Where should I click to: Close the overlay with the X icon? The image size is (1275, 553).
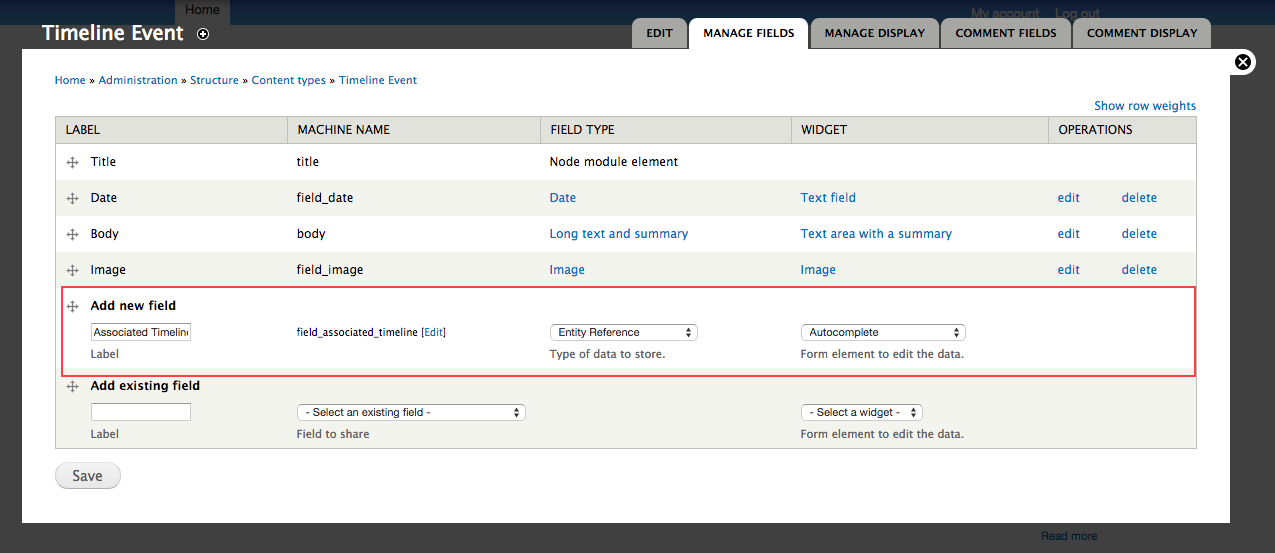[1243, 62]
